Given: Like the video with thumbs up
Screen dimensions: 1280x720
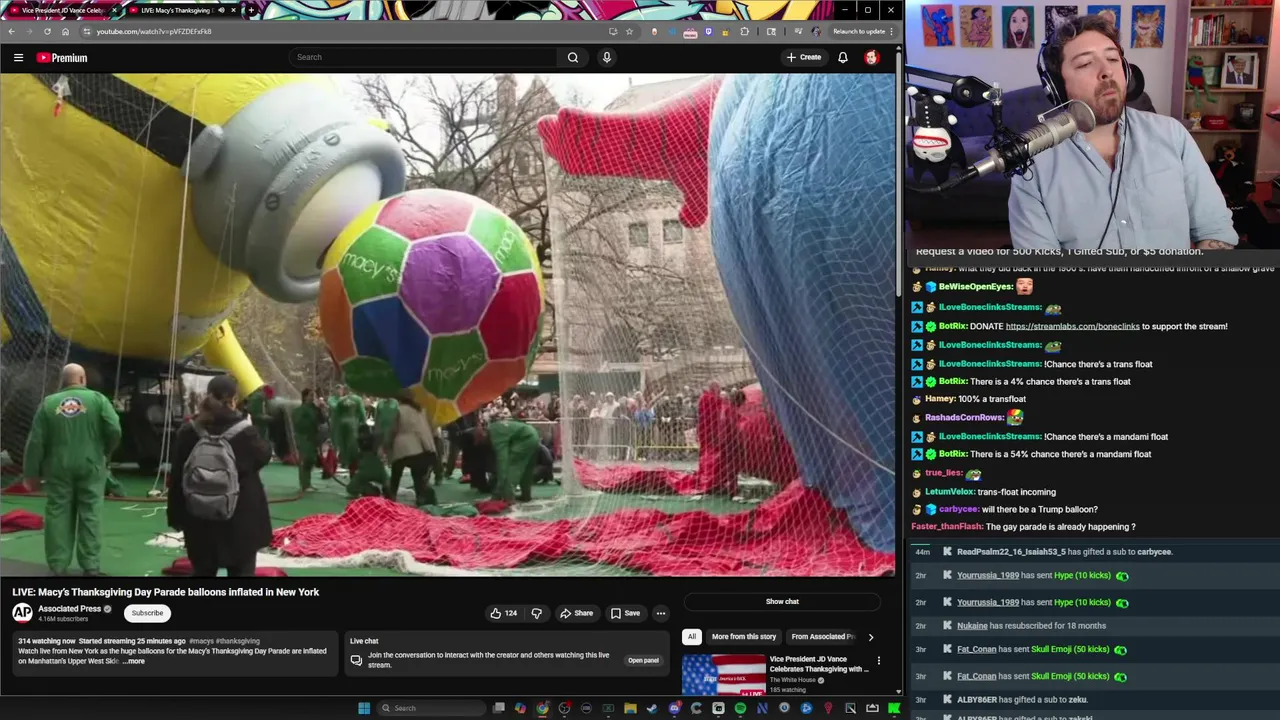Looking at the screenshot, I should pos(504,613).
